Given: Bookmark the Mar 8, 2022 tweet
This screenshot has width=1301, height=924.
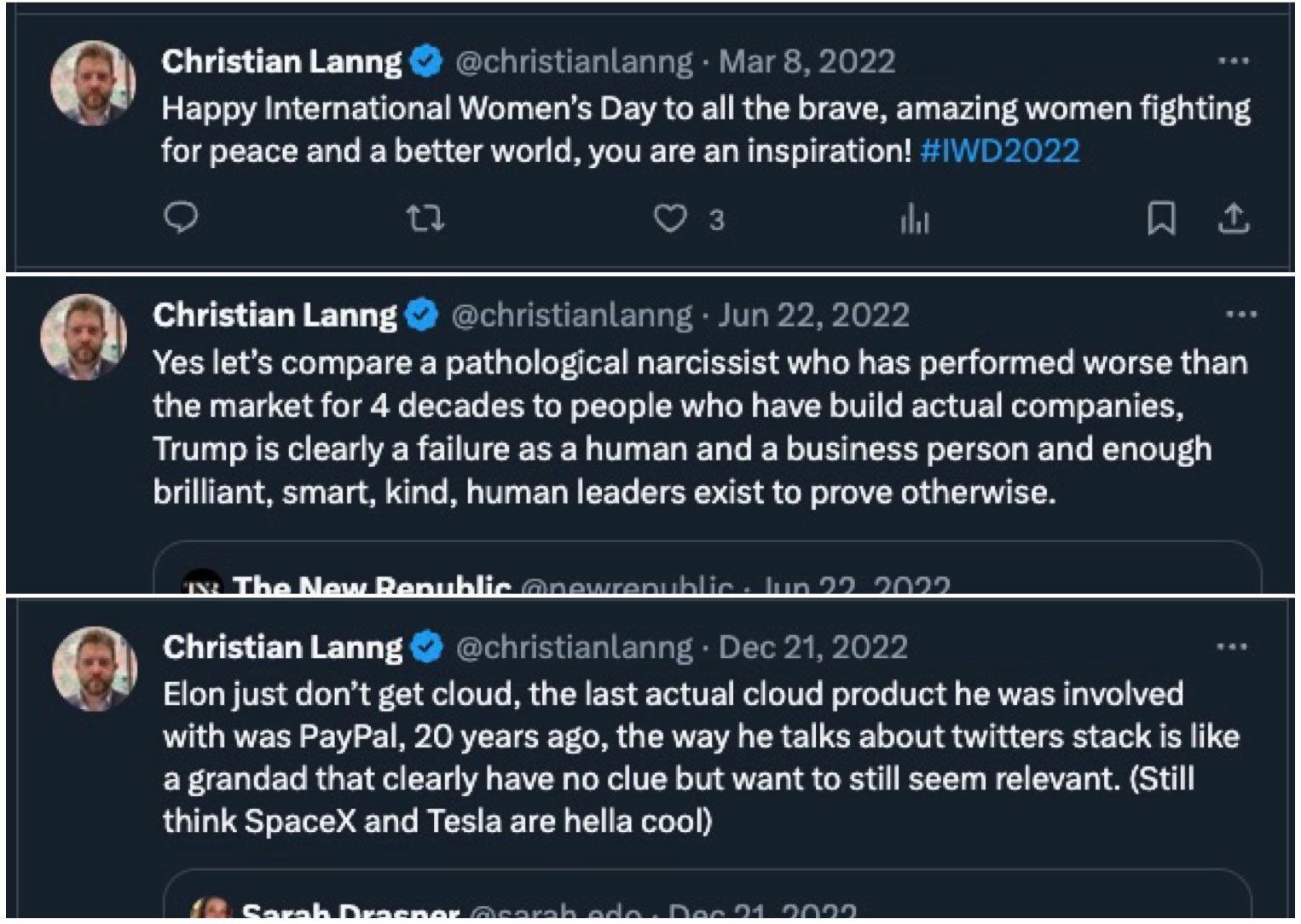Looking at the screenshot, I should coord(1161,218).
